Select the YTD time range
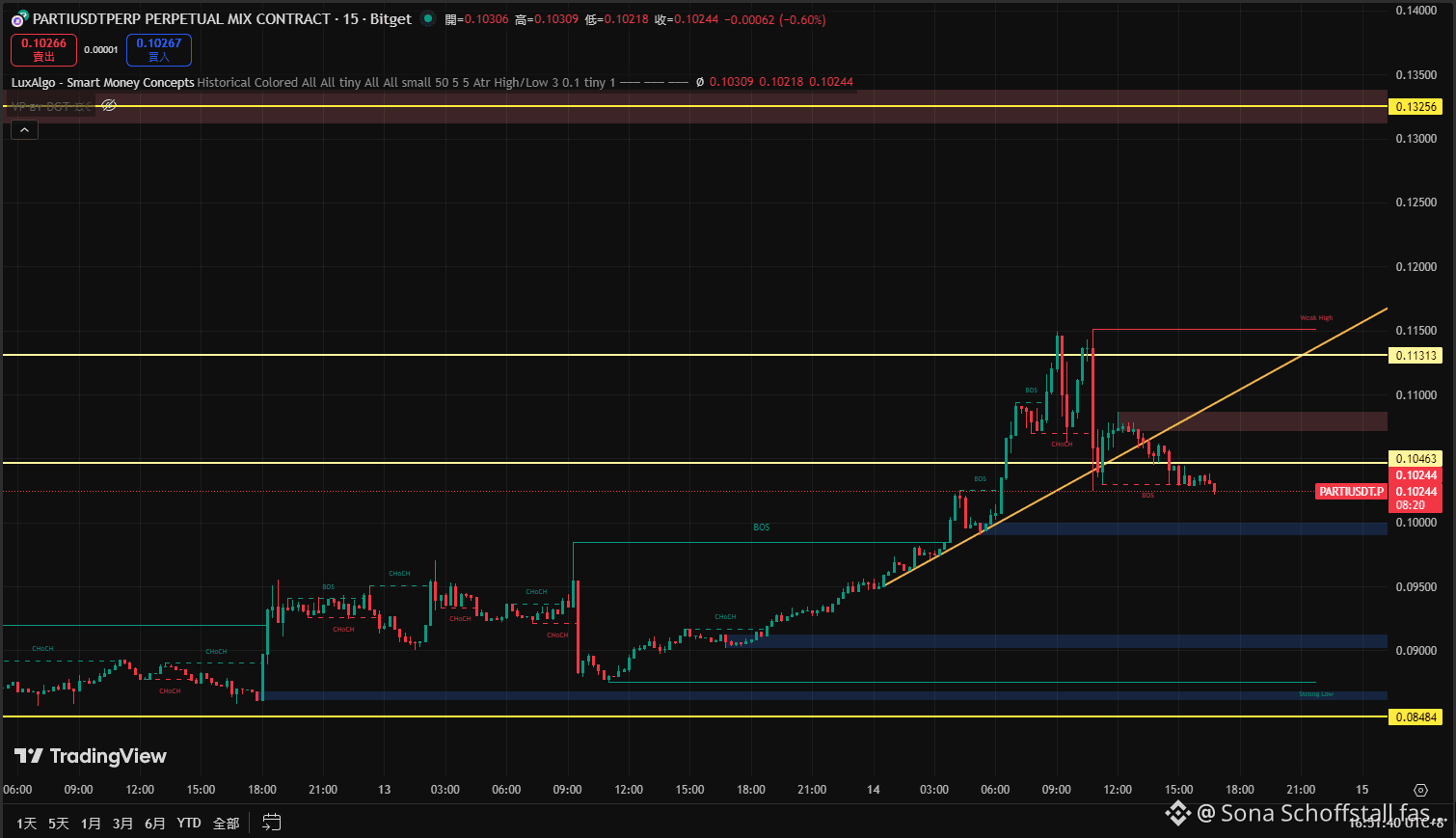1456x838 pixels. click(189, 823)
